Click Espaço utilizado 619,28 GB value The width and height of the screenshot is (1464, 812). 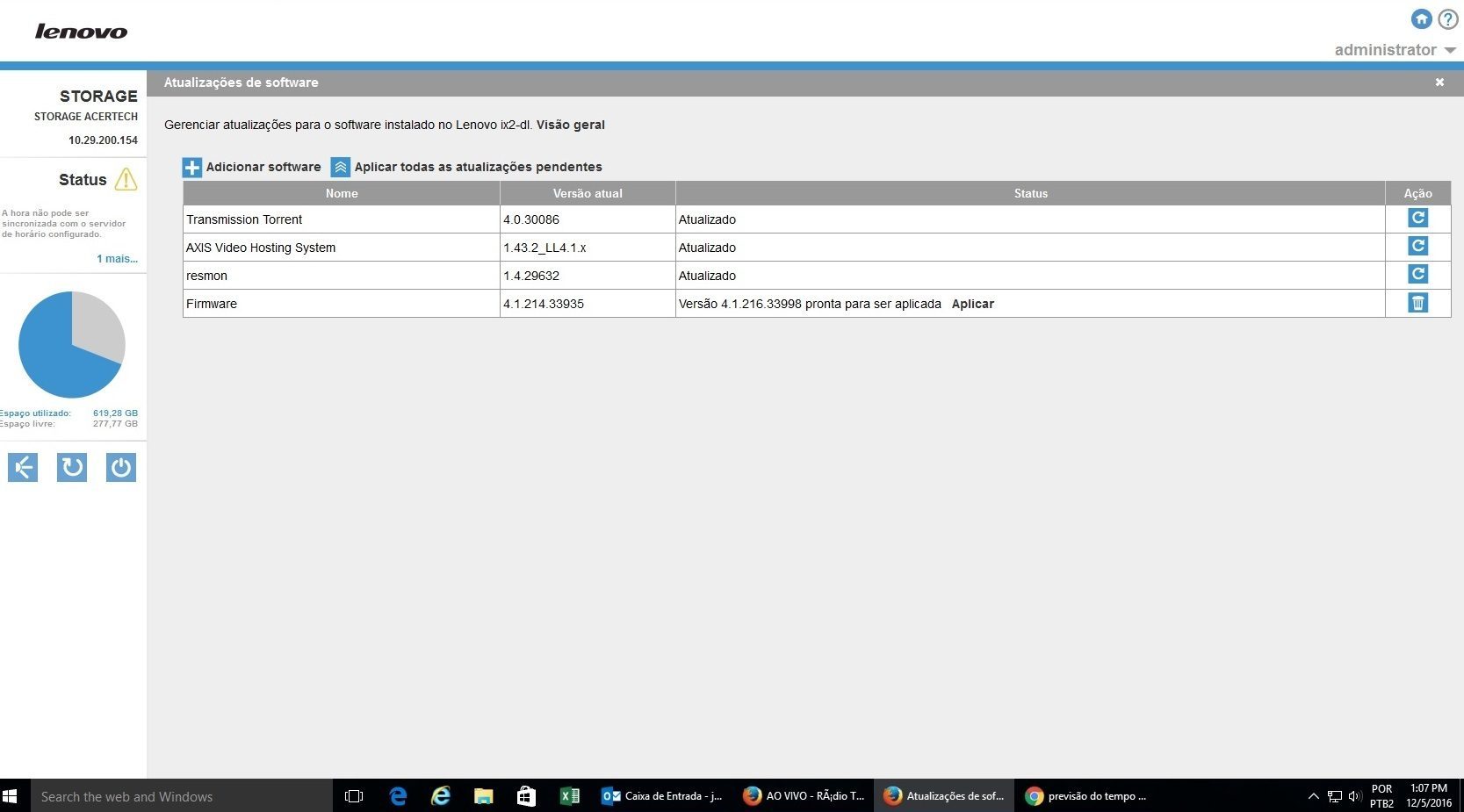click(115, 413)
